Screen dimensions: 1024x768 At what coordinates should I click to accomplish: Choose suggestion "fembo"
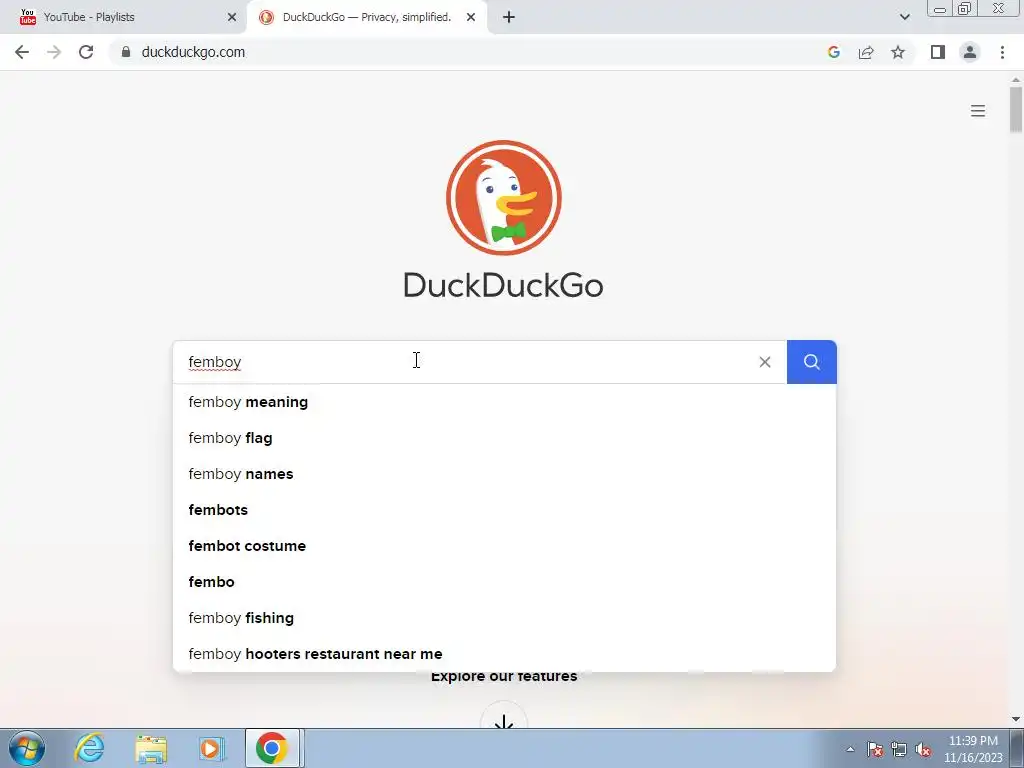pyautogui.click(x=504, y=582)
